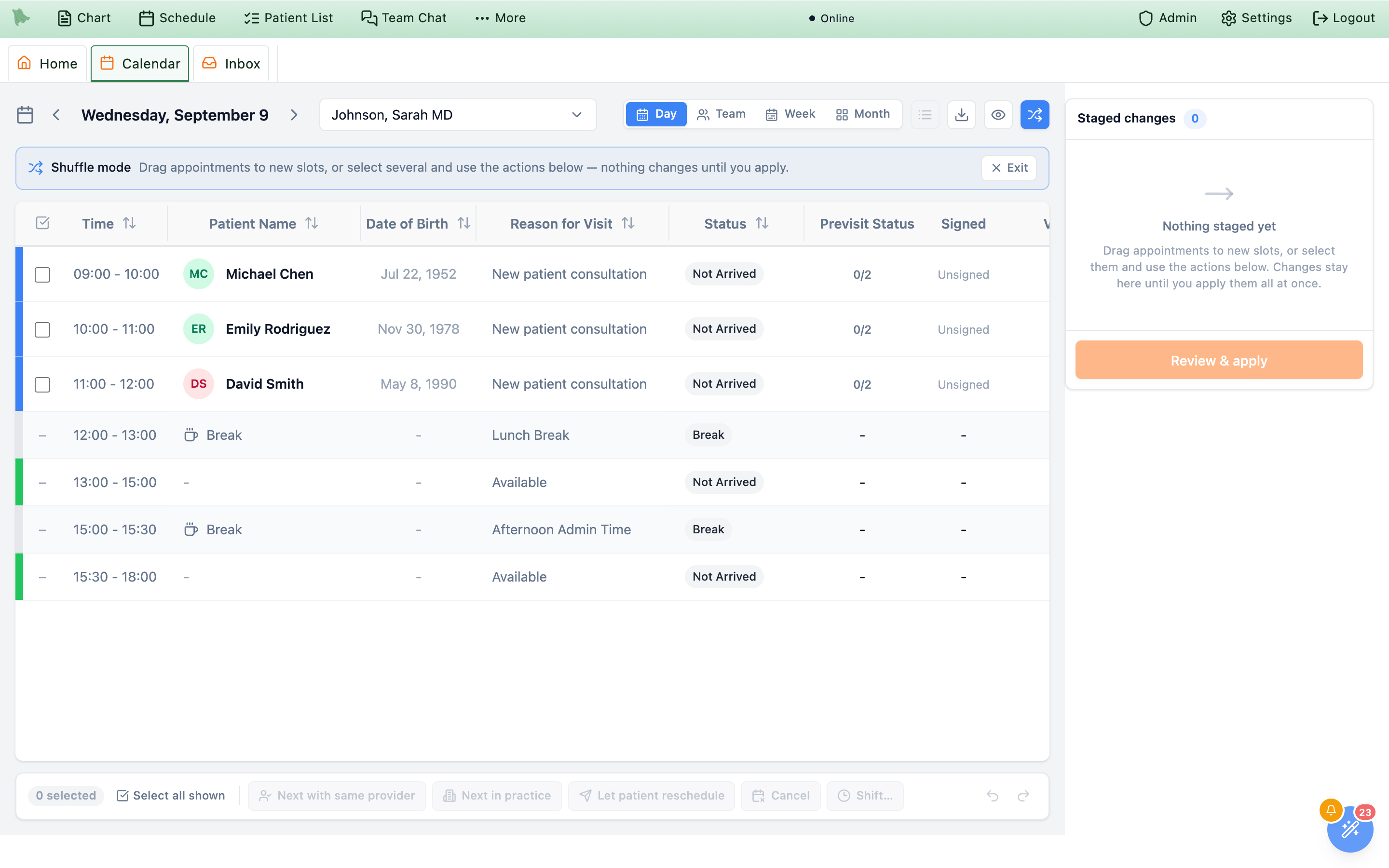
Task: Switch to the Inbox tab
Action: click(231, 63)
